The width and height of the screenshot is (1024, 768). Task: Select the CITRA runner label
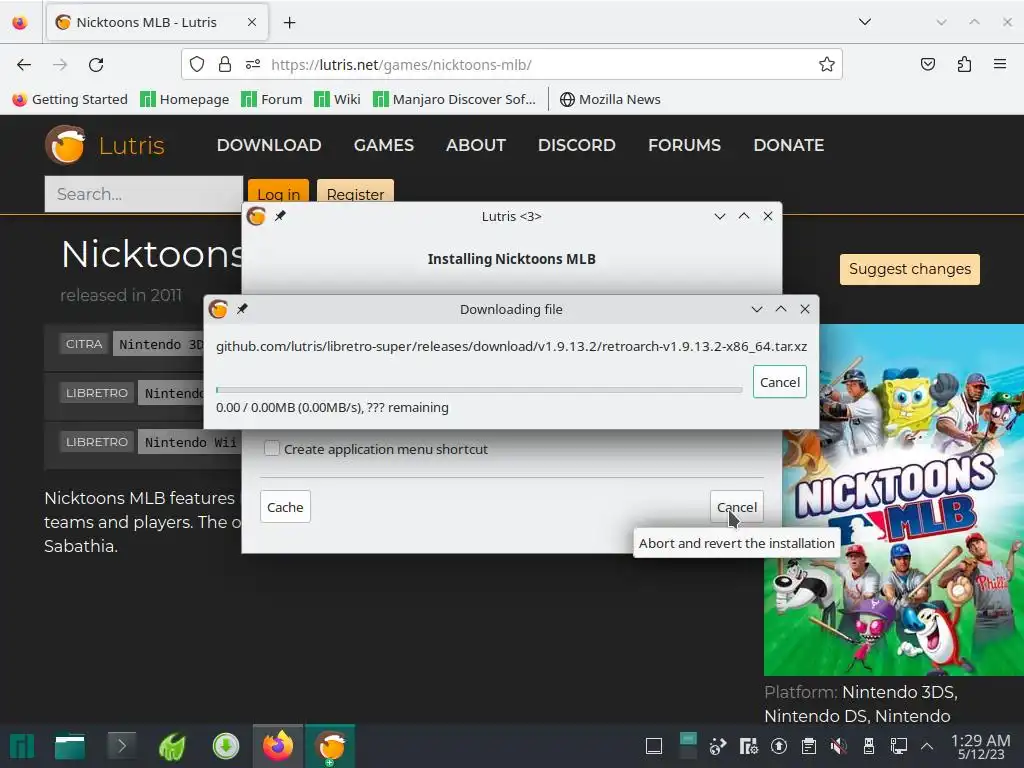(84, 344)
